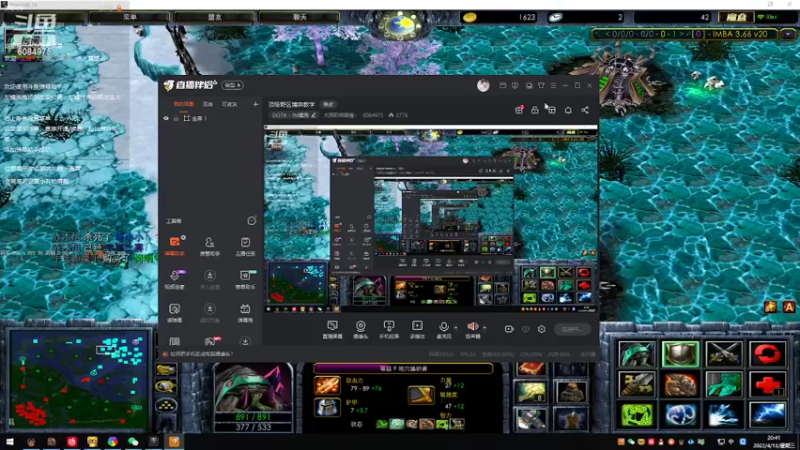800x450 pixels.
Task: Cast the blue lightning bolt ability
Action: coord(767,415)
